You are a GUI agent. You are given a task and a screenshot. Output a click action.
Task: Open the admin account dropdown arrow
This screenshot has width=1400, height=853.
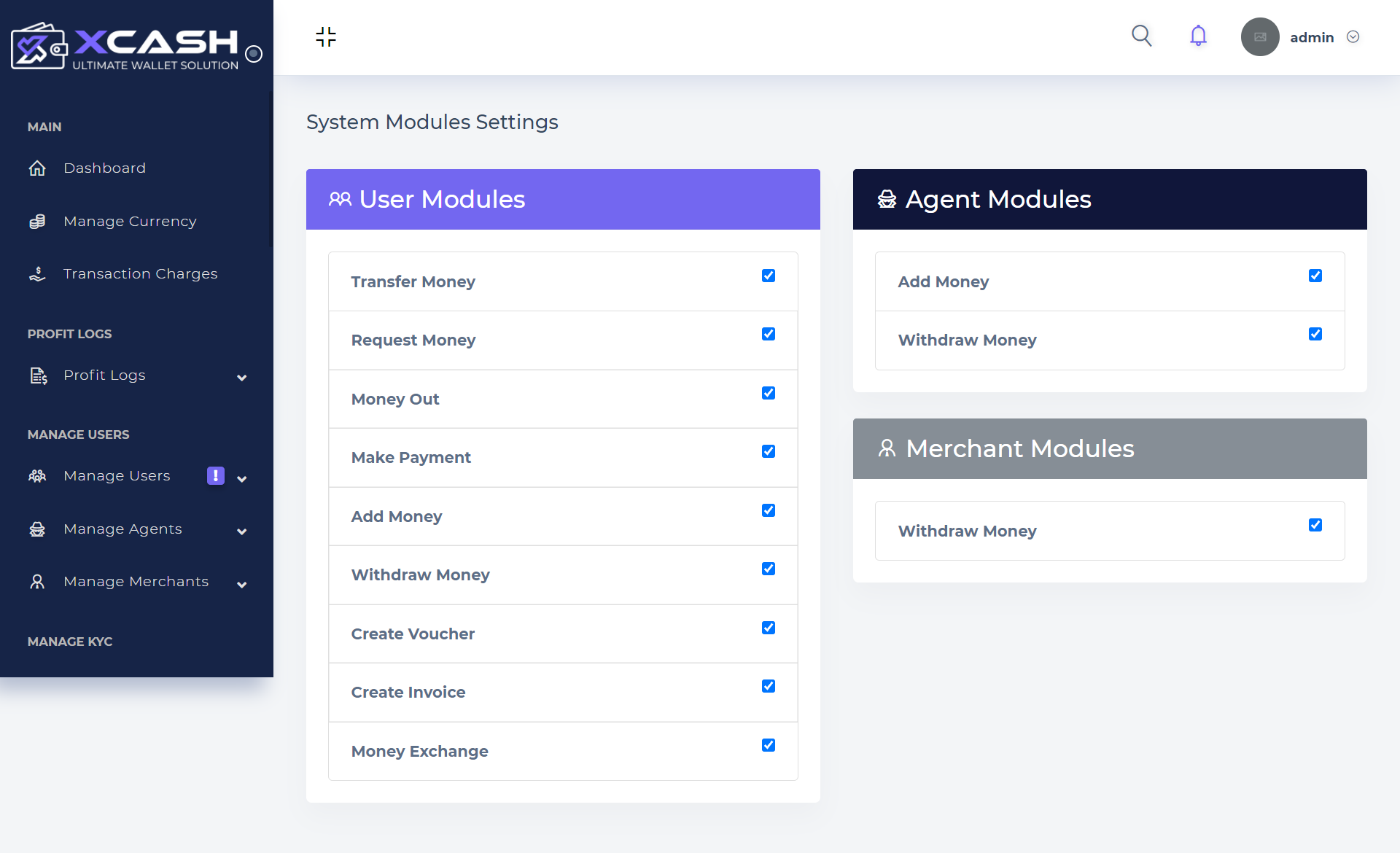(1353, 37)
